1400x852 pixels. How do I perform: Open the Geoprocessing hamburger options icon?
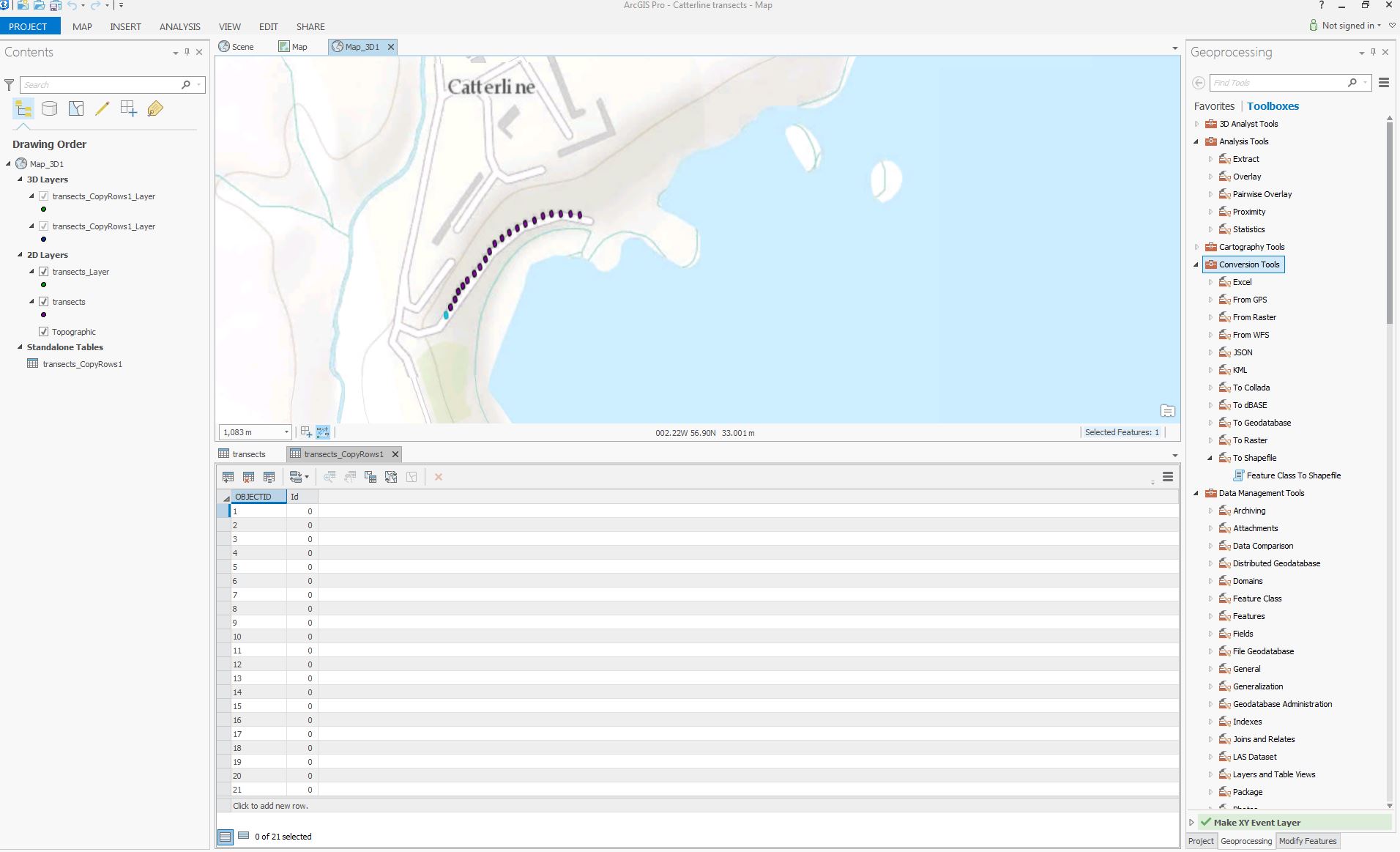[x=1384, y=83]
